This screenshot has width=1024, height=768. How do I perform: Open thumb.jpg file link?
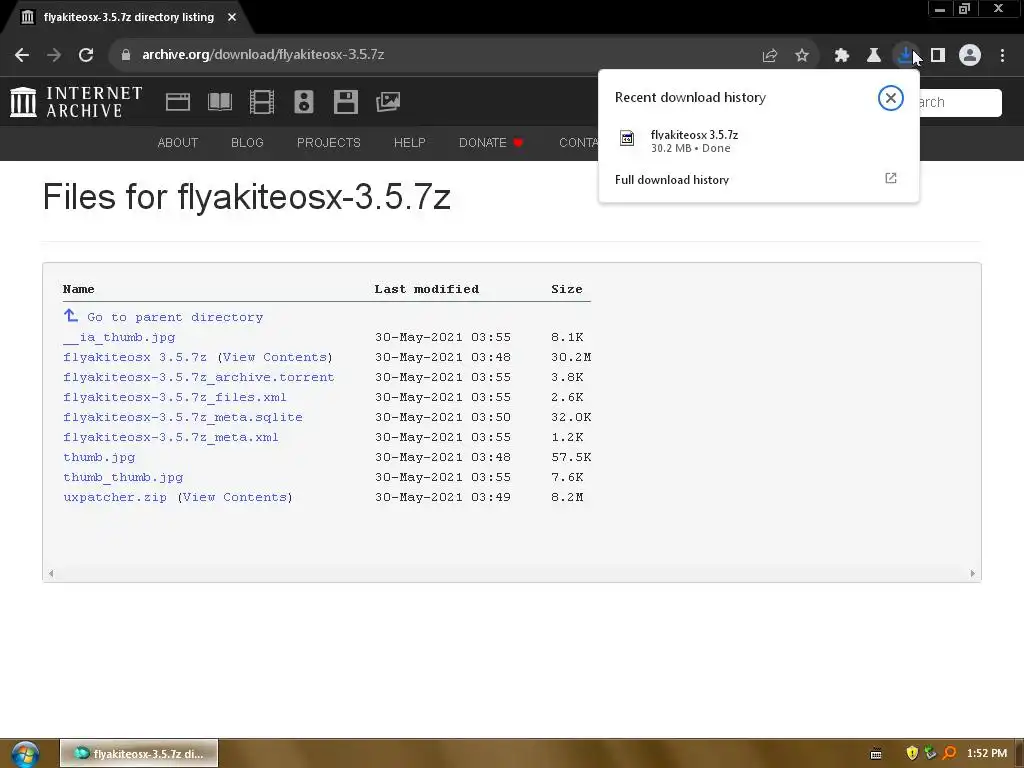click(99, 457)
